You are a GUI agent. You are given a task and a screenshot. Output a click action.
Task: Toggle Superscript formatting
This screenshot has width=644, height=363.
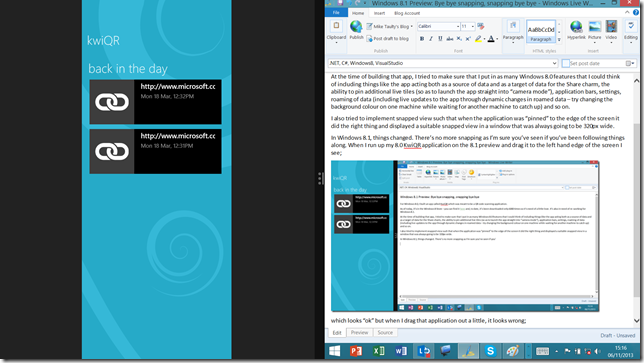tap(468, 39)
